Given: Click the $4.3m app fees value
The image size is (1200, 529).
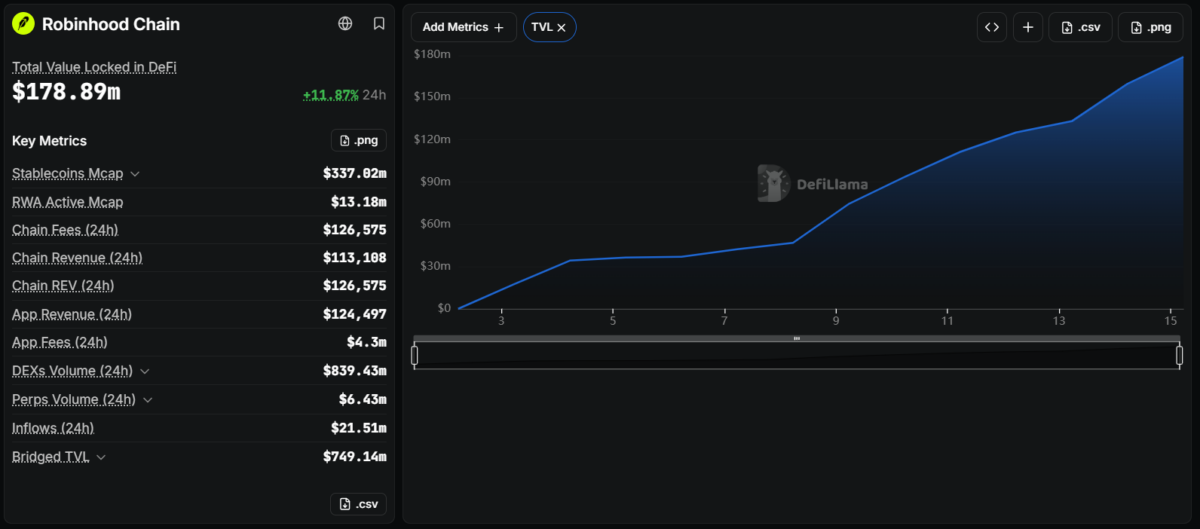Looking at the screenshot, I should click(x=367, y=342).
